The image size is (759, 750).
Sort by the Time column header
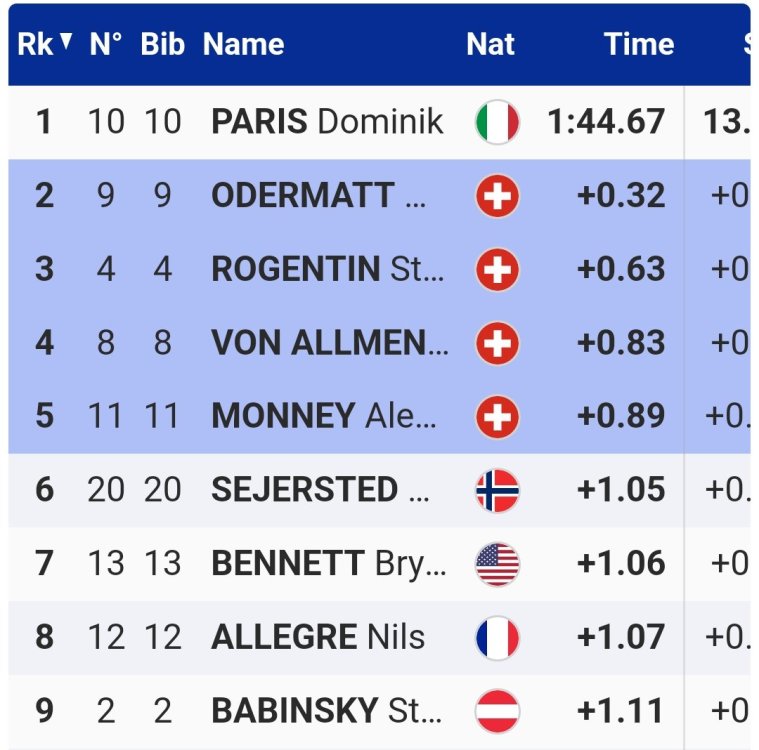tap(639, 44)
